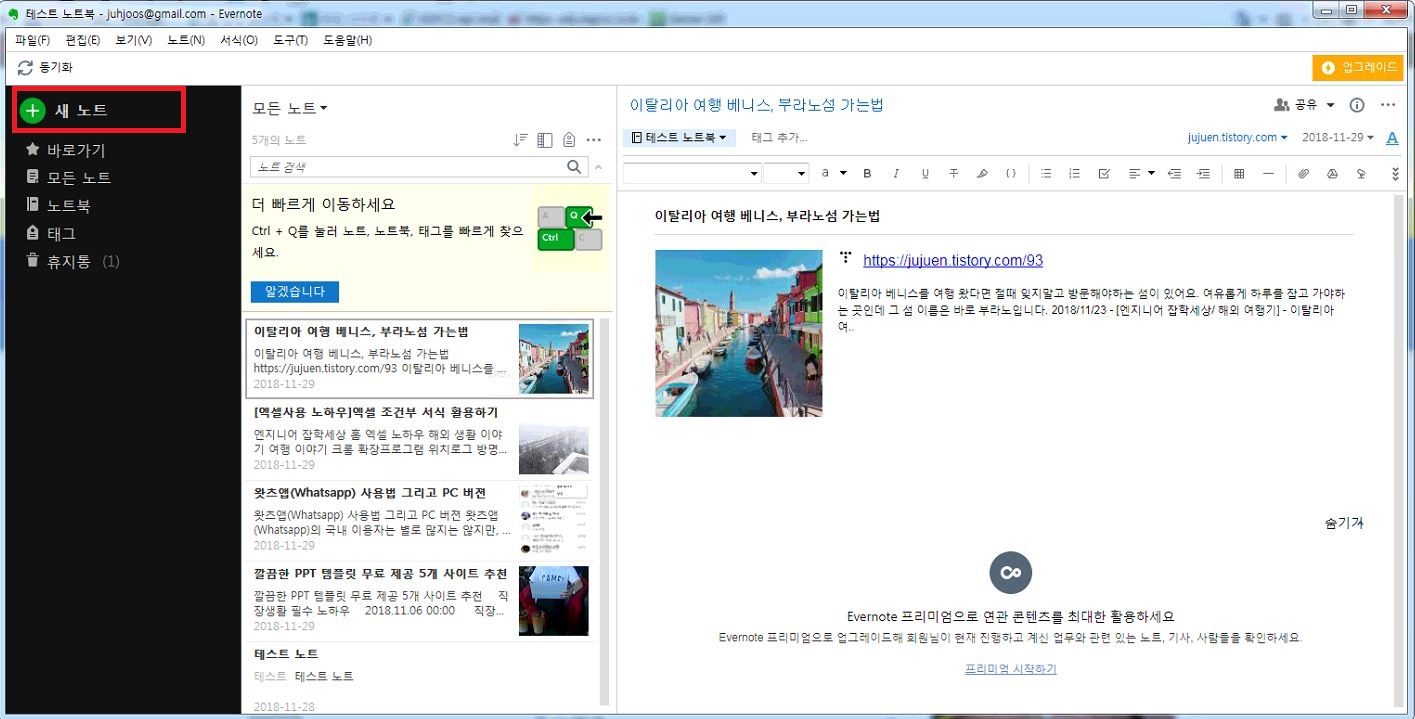The image size is (1415, 719).
Task: Click the note list view layout icon
Action: pos(545,140)
